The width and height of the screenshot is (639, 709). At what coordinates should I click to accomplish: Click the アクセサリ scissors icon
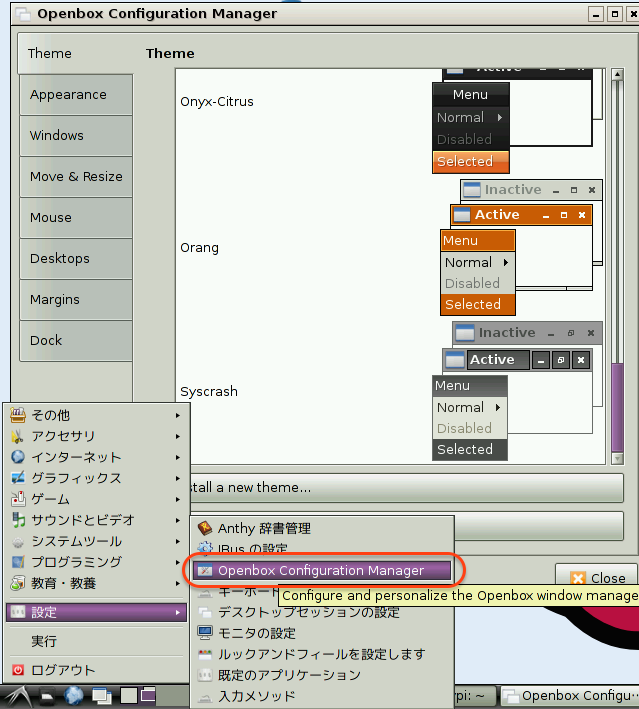(18, 436)
